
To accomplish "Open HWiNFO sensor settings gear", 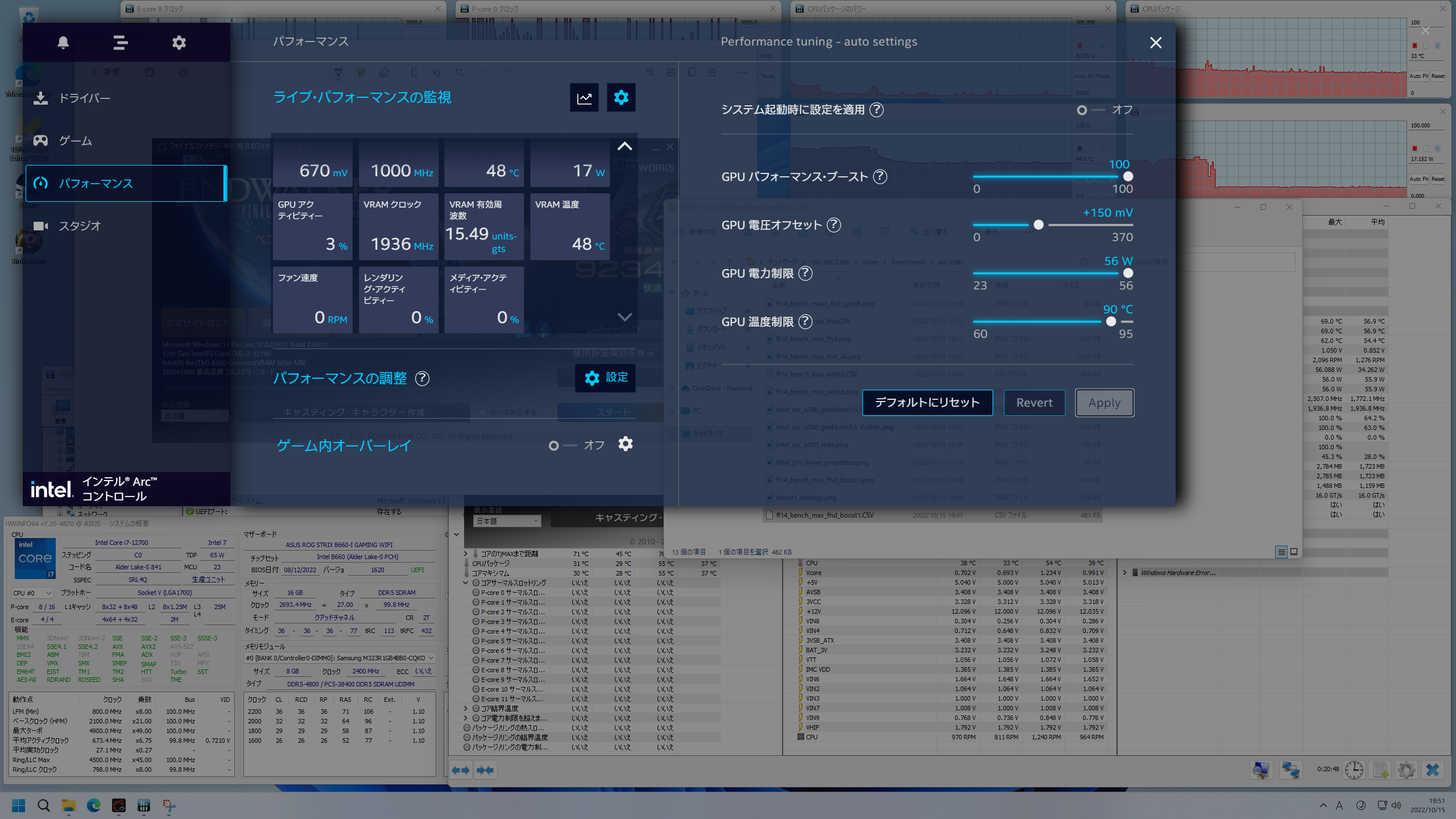I will click(x=1407, y=770).
